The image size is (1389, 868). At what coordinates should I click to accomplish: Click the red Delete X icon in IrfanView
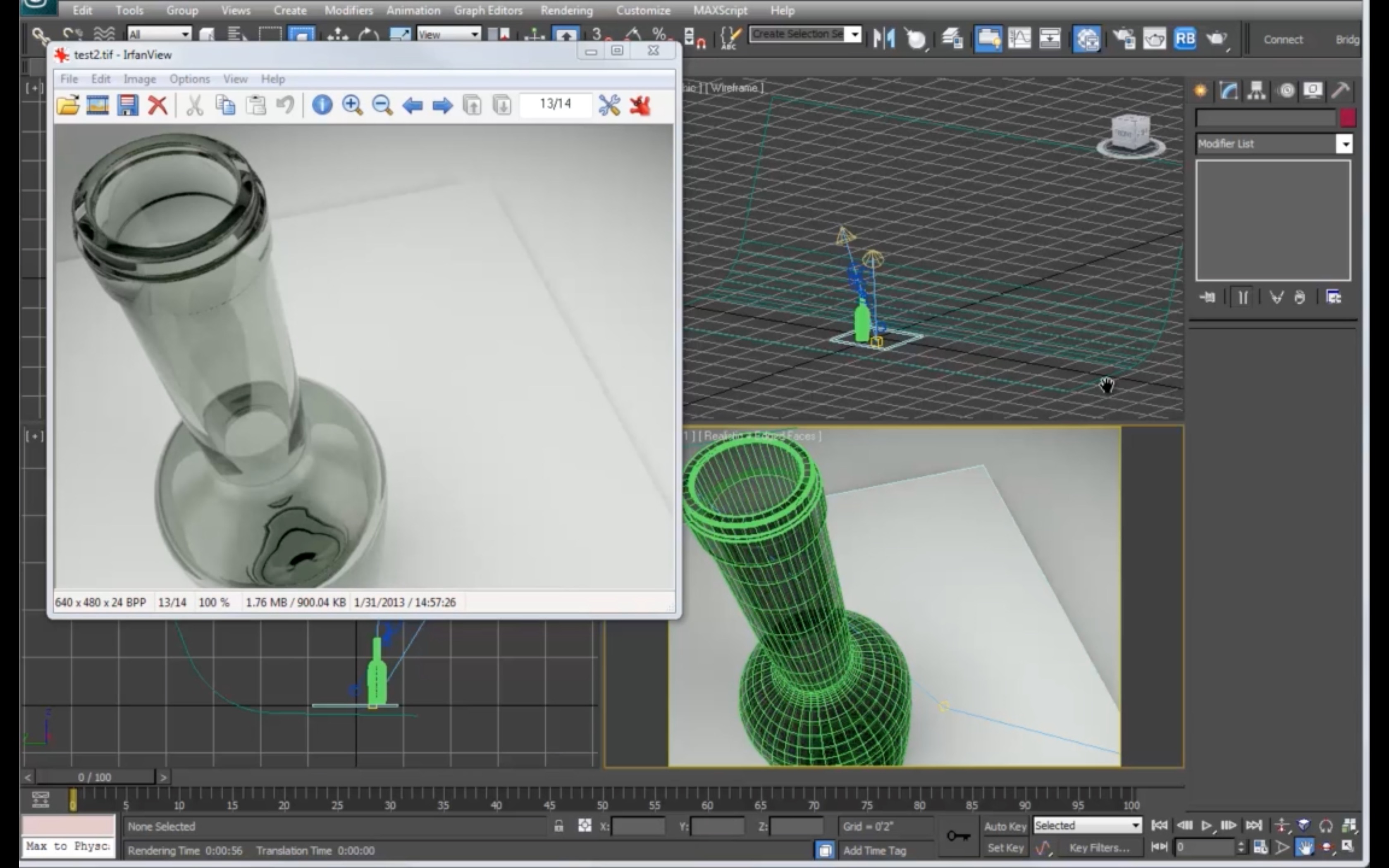157,105
